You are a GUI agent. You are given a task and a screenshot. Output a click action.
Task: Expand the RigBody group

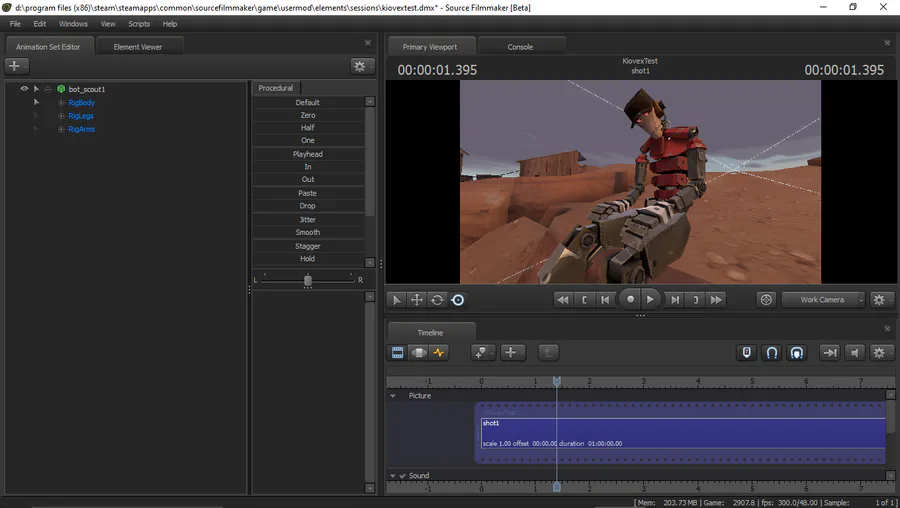coord(61,103)
